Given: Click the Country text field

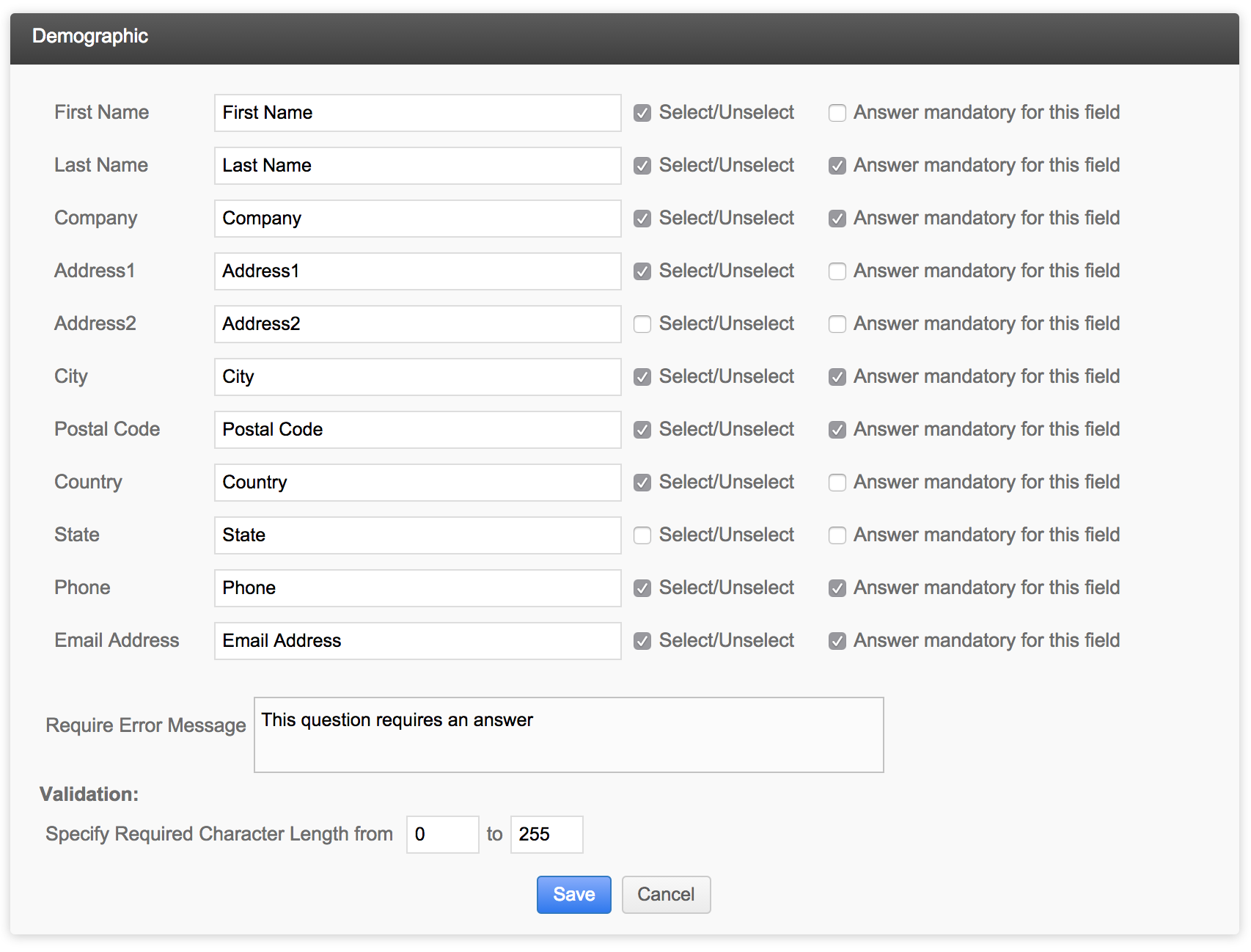Looking at the screenshot, I should point(418,483).
